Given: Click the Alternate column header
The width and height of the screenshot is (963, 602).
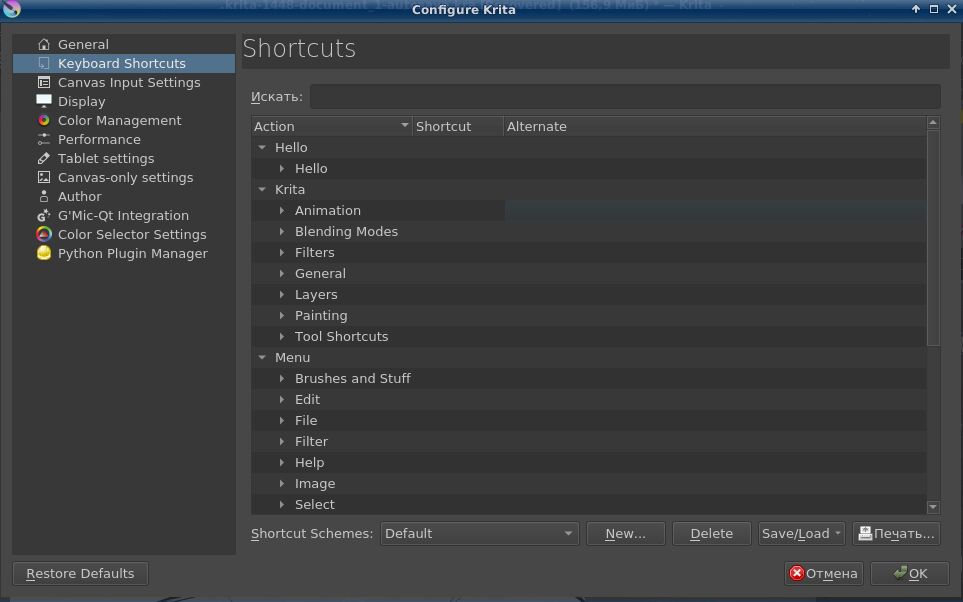Looking at the screenshot, I should (x=715, y=127).
